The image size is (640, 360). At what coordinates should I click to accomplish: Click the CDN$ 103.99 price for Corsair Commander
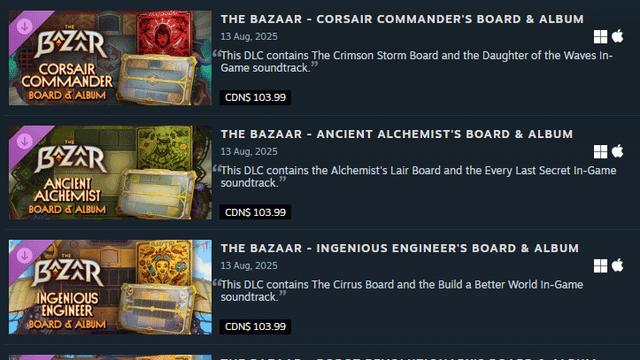click(x=256, y=98)
